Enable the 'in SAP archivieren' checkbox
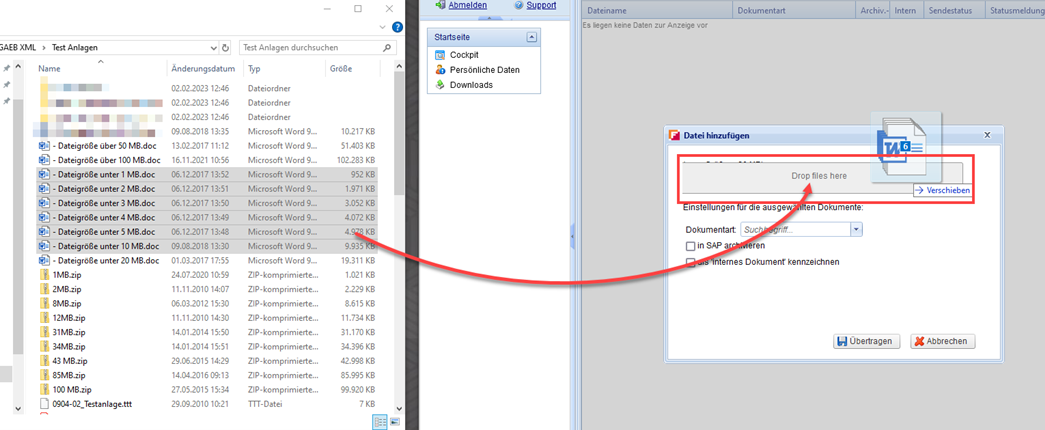1045x430 pixels. [x=690, y=245]
